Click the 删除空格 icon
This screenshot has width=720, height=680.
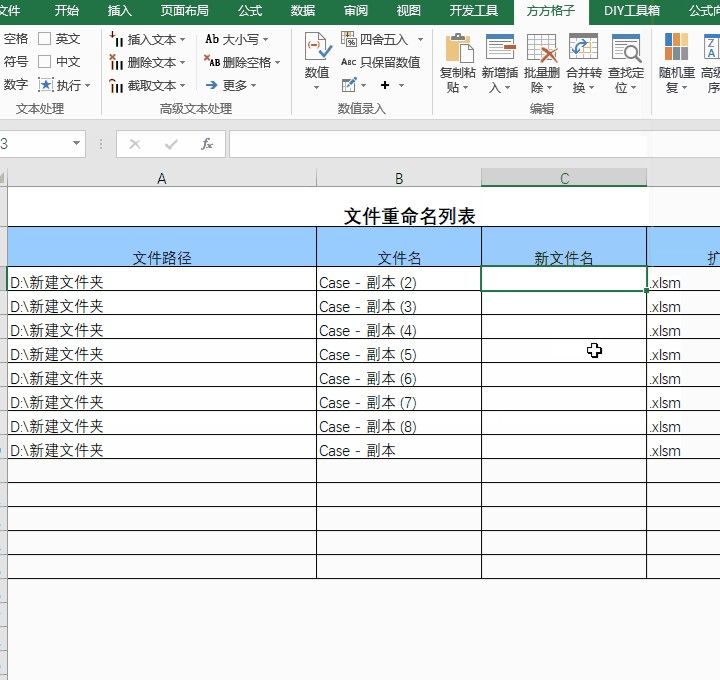point(212,62)
